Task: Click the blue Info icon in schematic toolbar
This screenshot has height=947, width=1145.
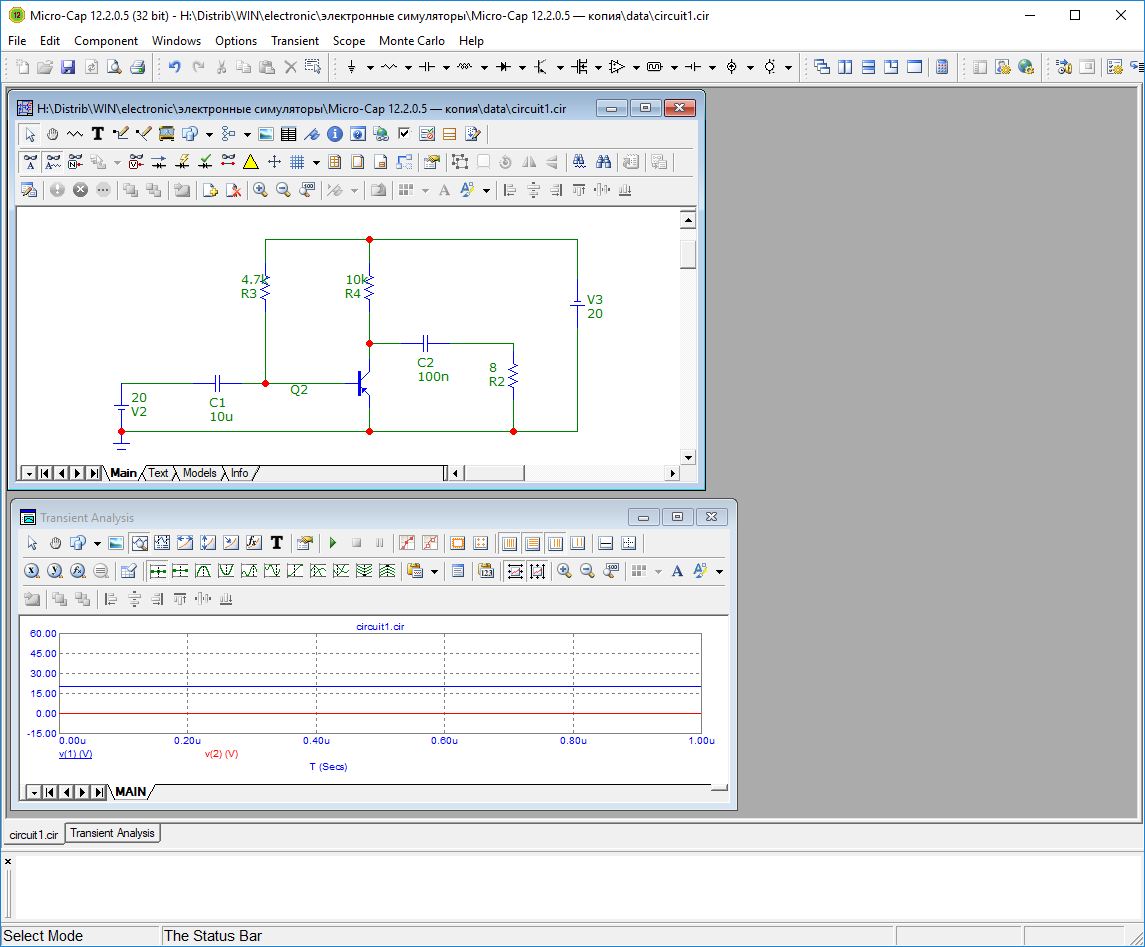Action: click(335, 134)
